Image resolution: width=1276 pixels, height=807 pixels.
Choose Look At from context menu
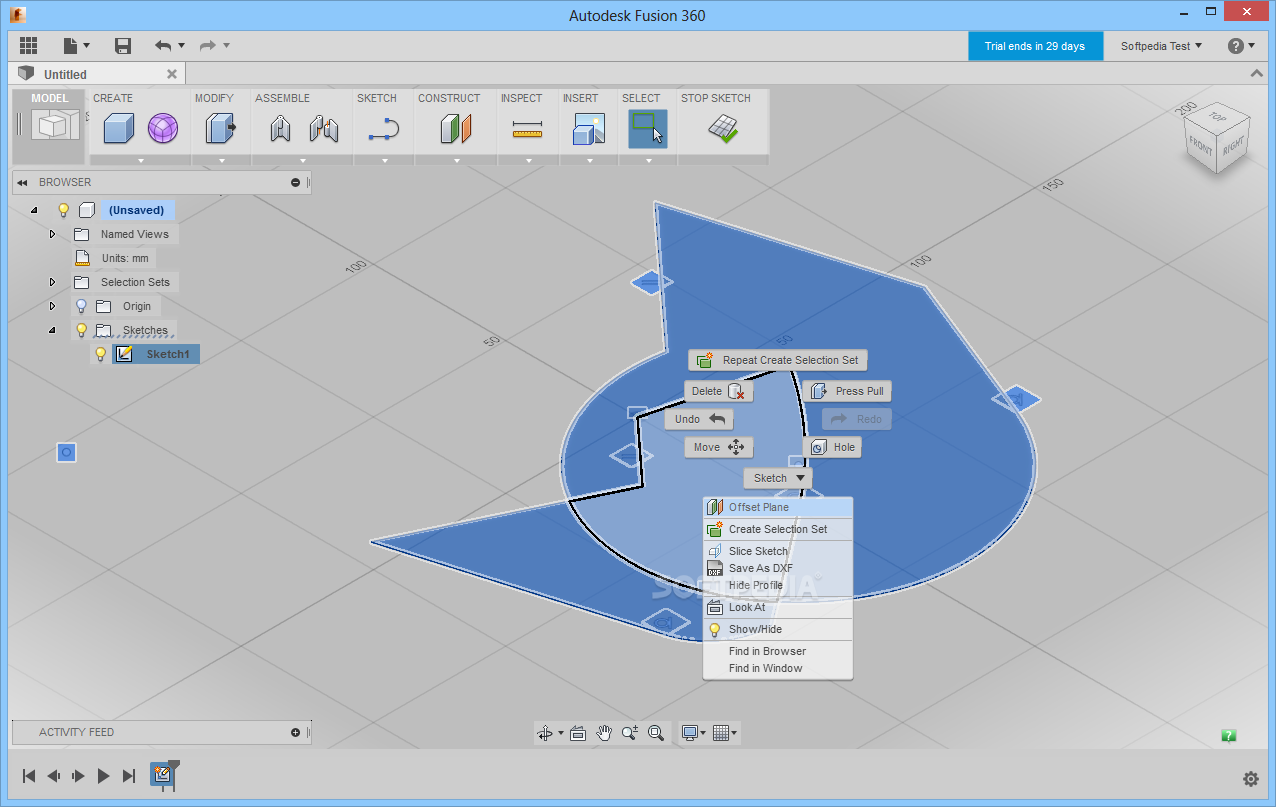pyautogui.click(x=778, y=607)
